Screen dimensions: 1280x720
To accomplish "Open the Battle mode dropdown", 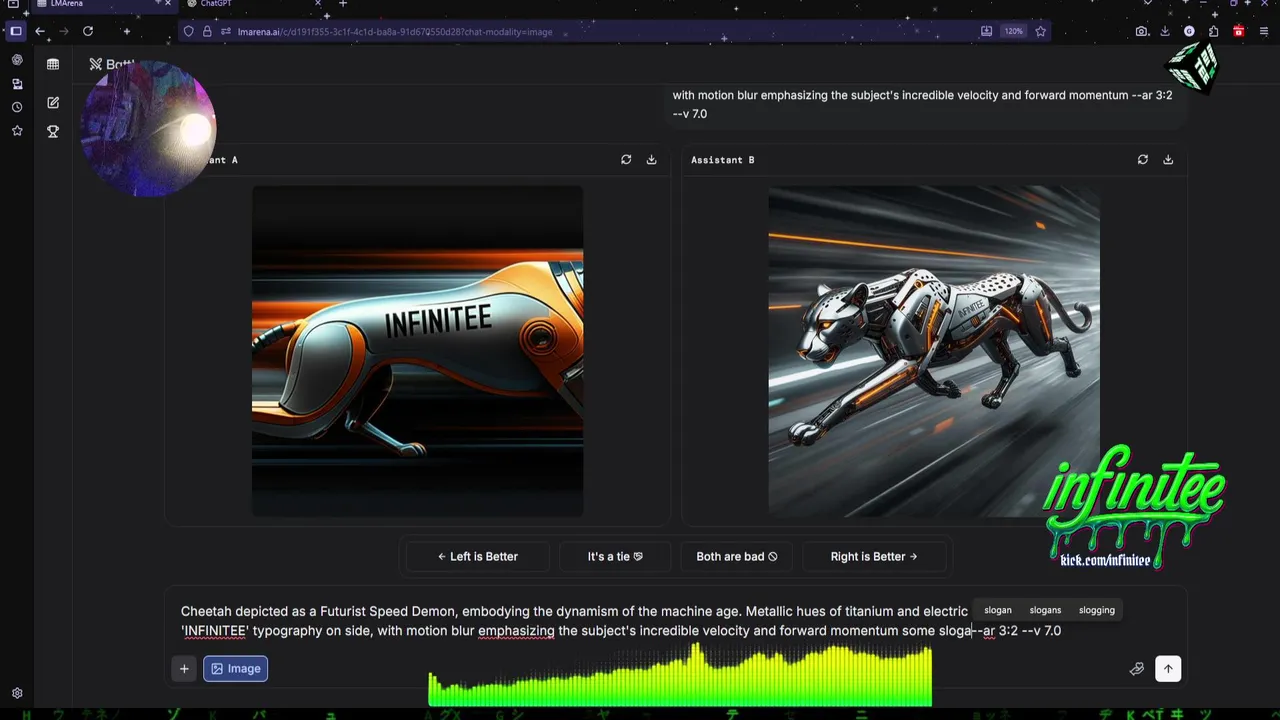I will point(112,64).
